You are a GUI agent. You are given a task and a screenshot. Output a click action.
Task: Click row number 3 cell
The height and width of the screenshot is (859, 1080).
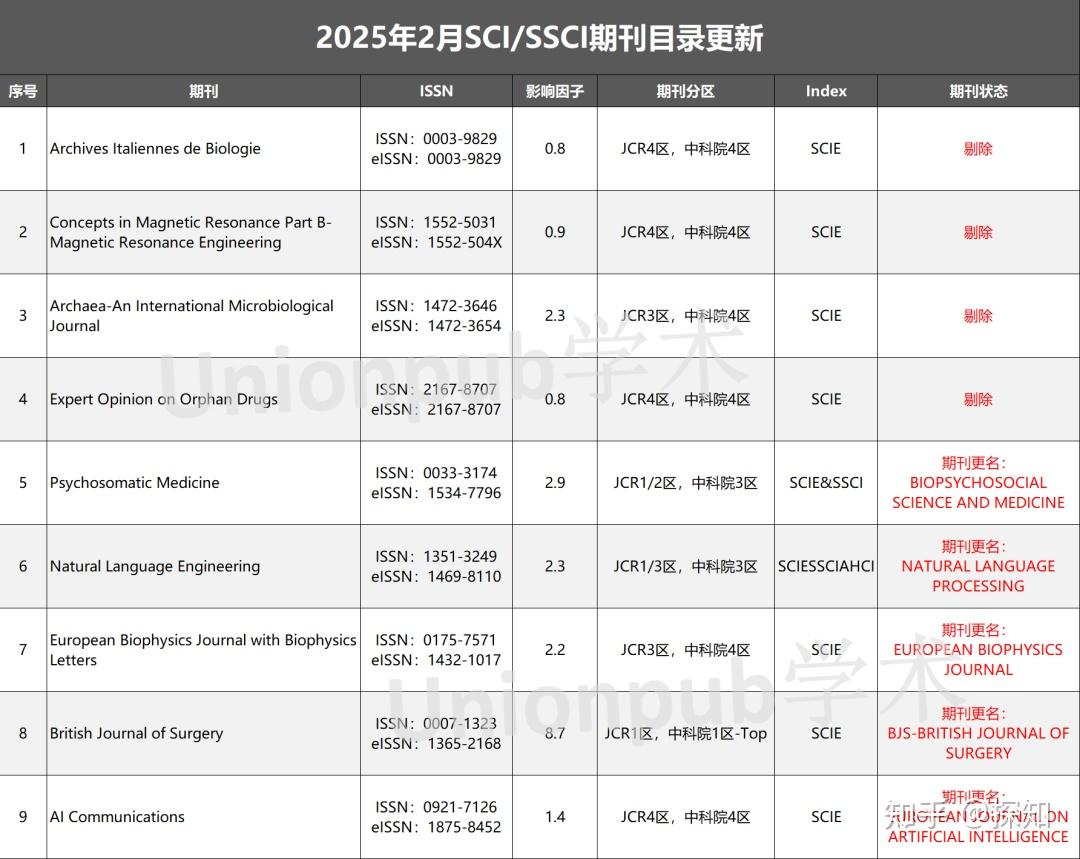[23, 315]
